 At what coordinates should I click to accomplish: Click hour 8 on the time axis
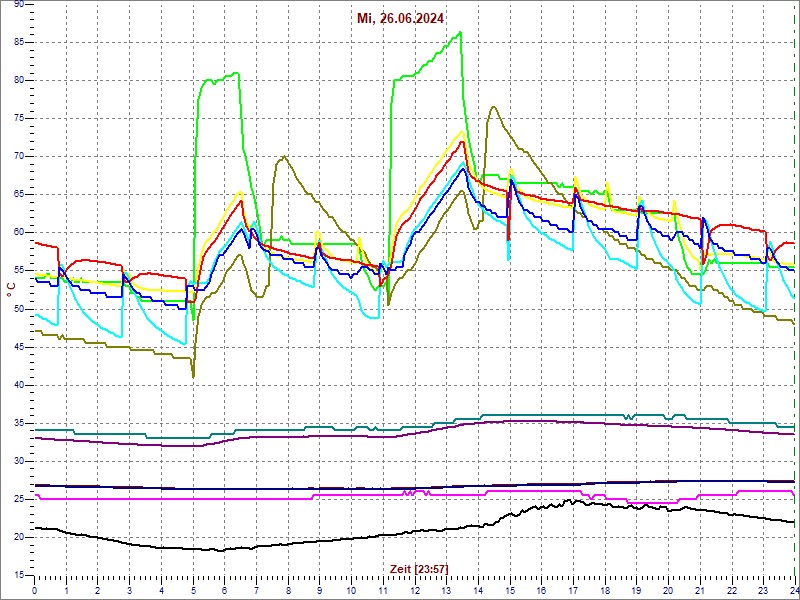point(288,589)
